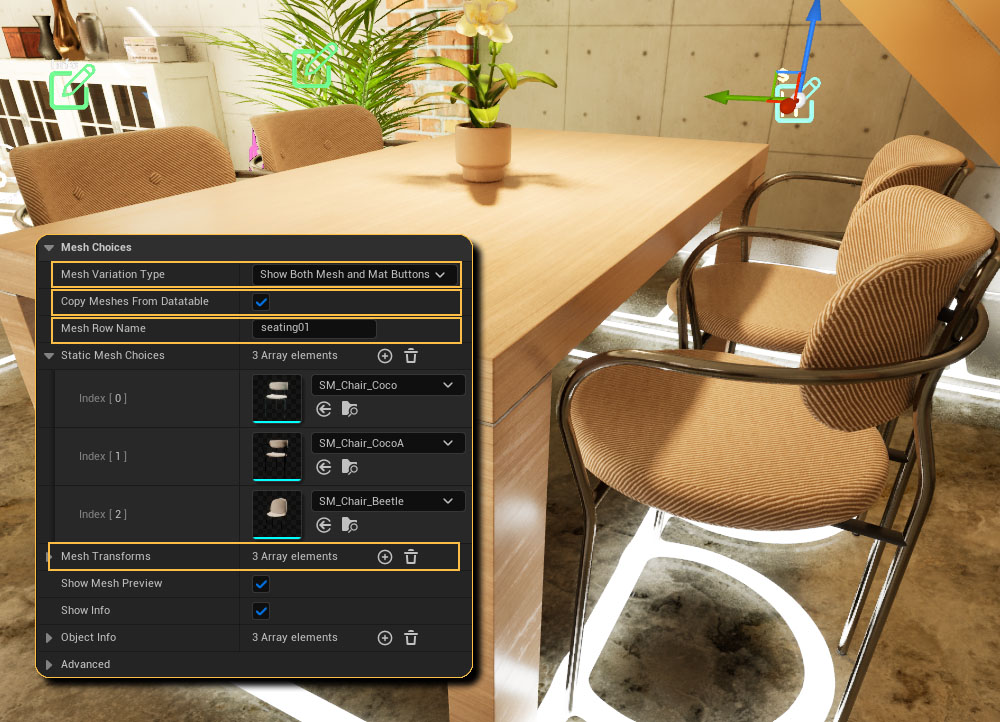The width and height of the screenshot is (1000, 722).
Task: Click the blue Z-axis arrow of the gizmo
Action: click(x=813, y=25)
